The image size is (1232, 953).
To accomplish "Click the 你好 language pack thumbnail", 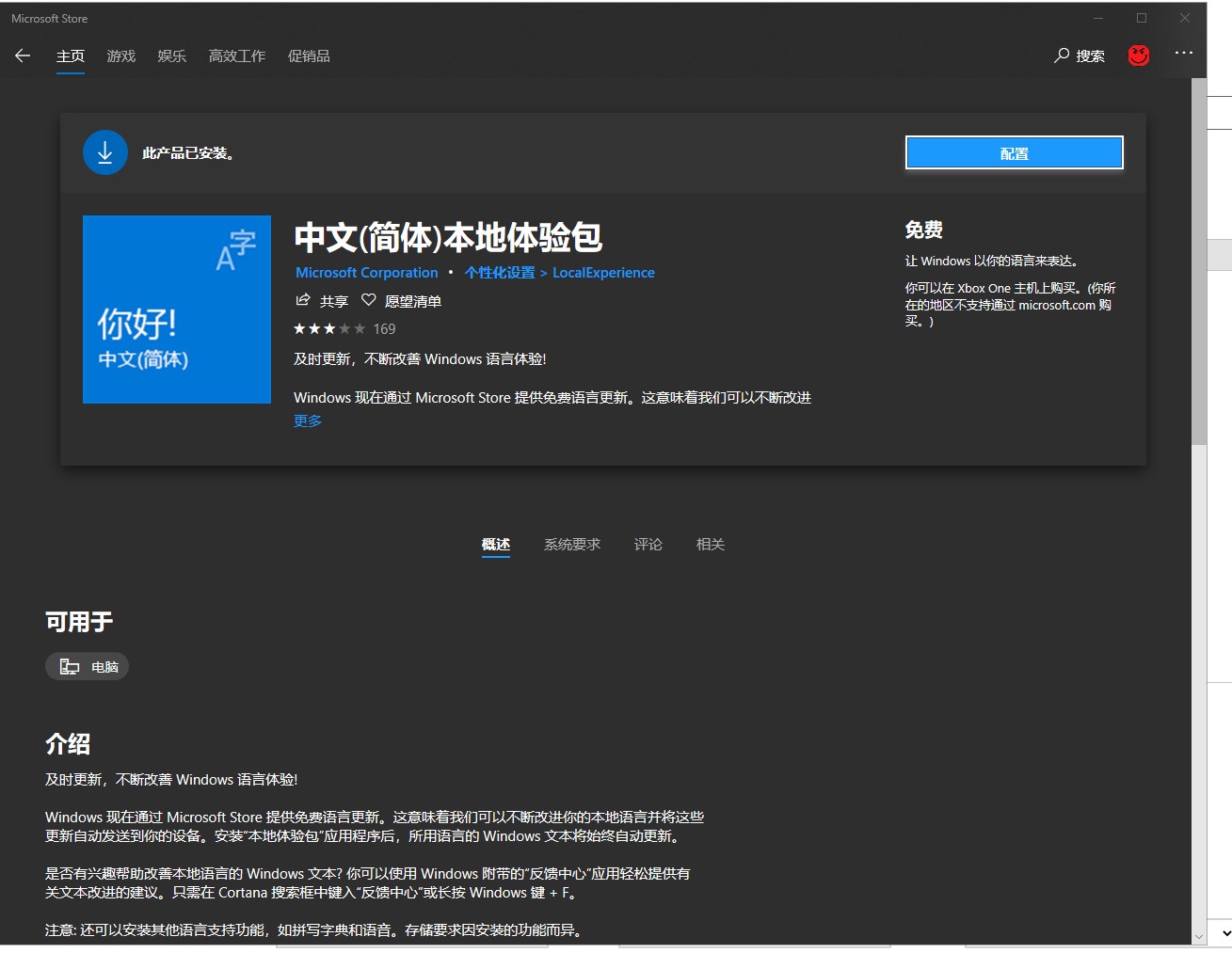I will [177, 310].
